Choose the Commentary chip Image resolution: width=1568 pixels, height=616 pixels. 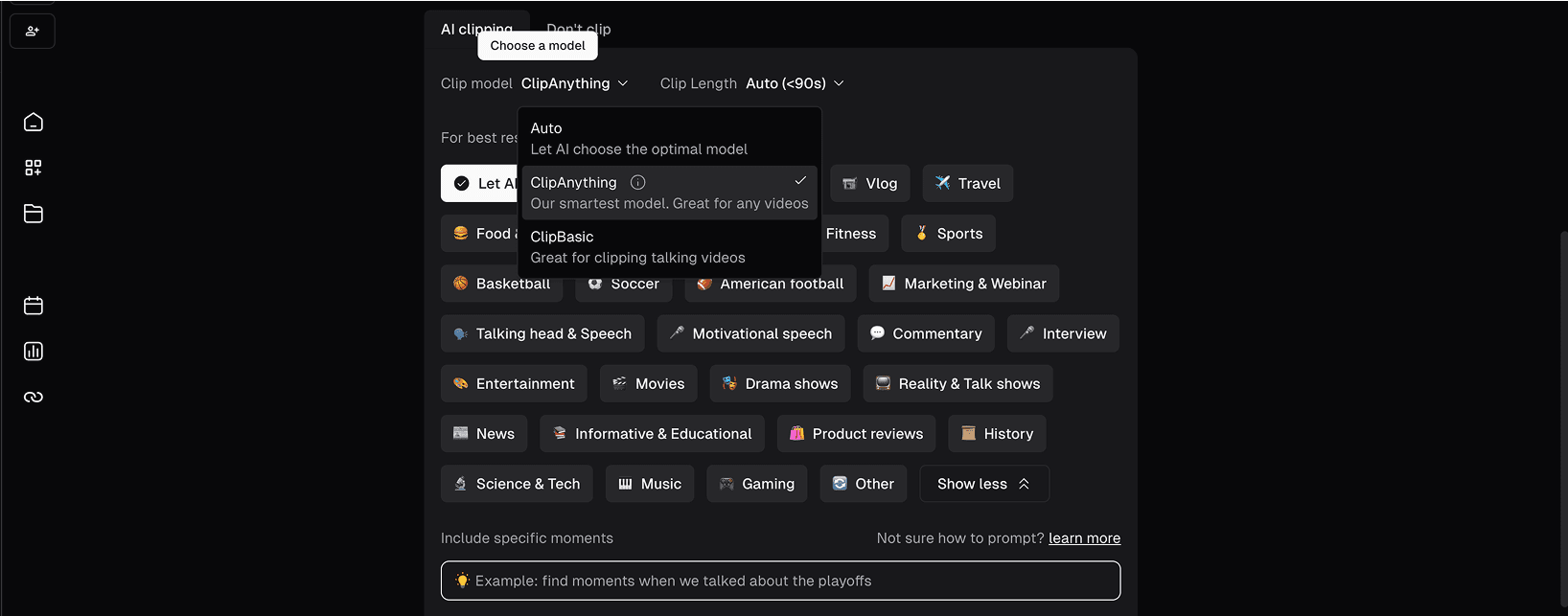(x=926, y=333)
